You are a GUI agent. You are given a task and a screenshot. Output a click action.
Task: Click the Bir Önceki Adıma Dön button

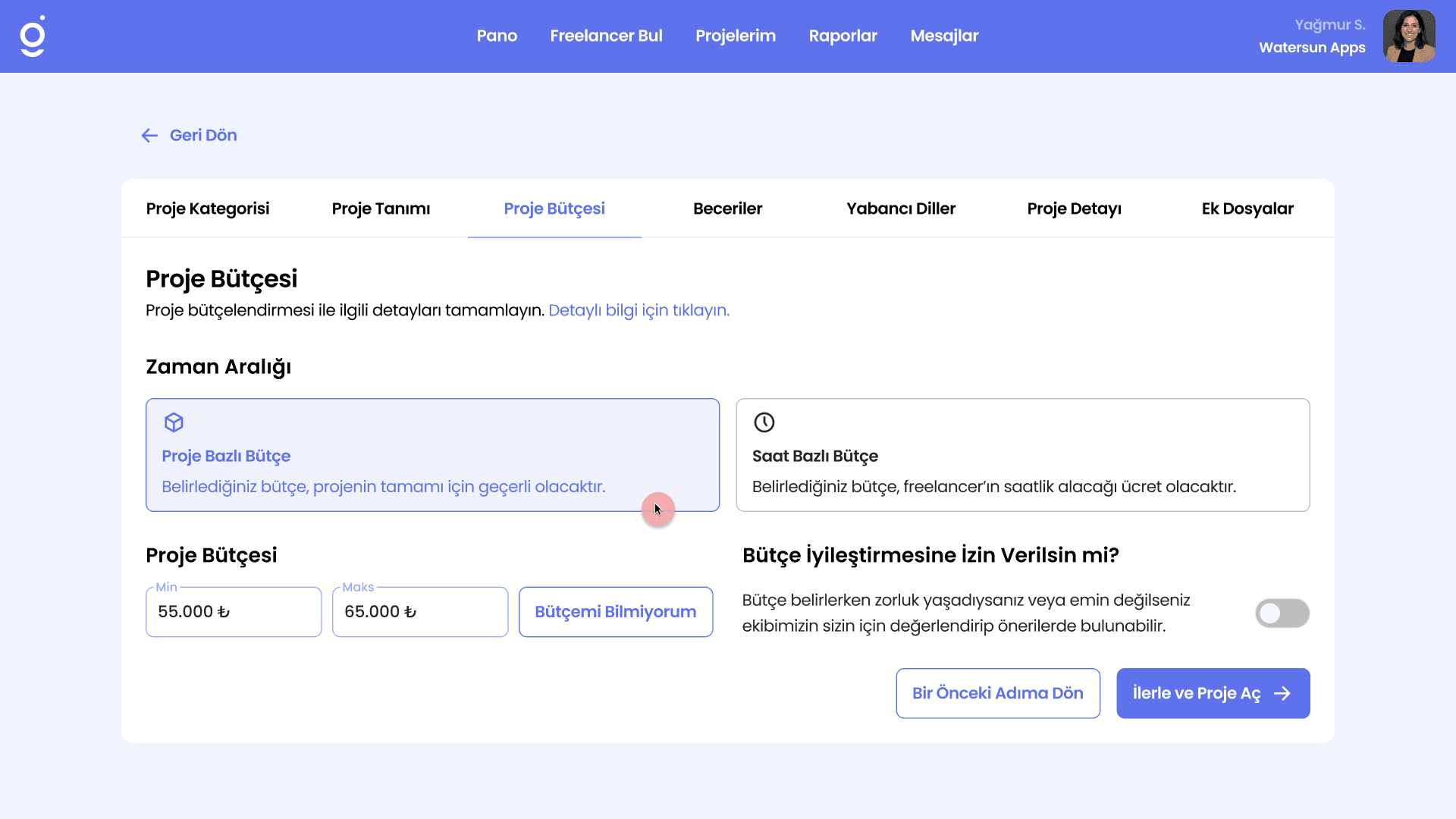pos(997,693)
